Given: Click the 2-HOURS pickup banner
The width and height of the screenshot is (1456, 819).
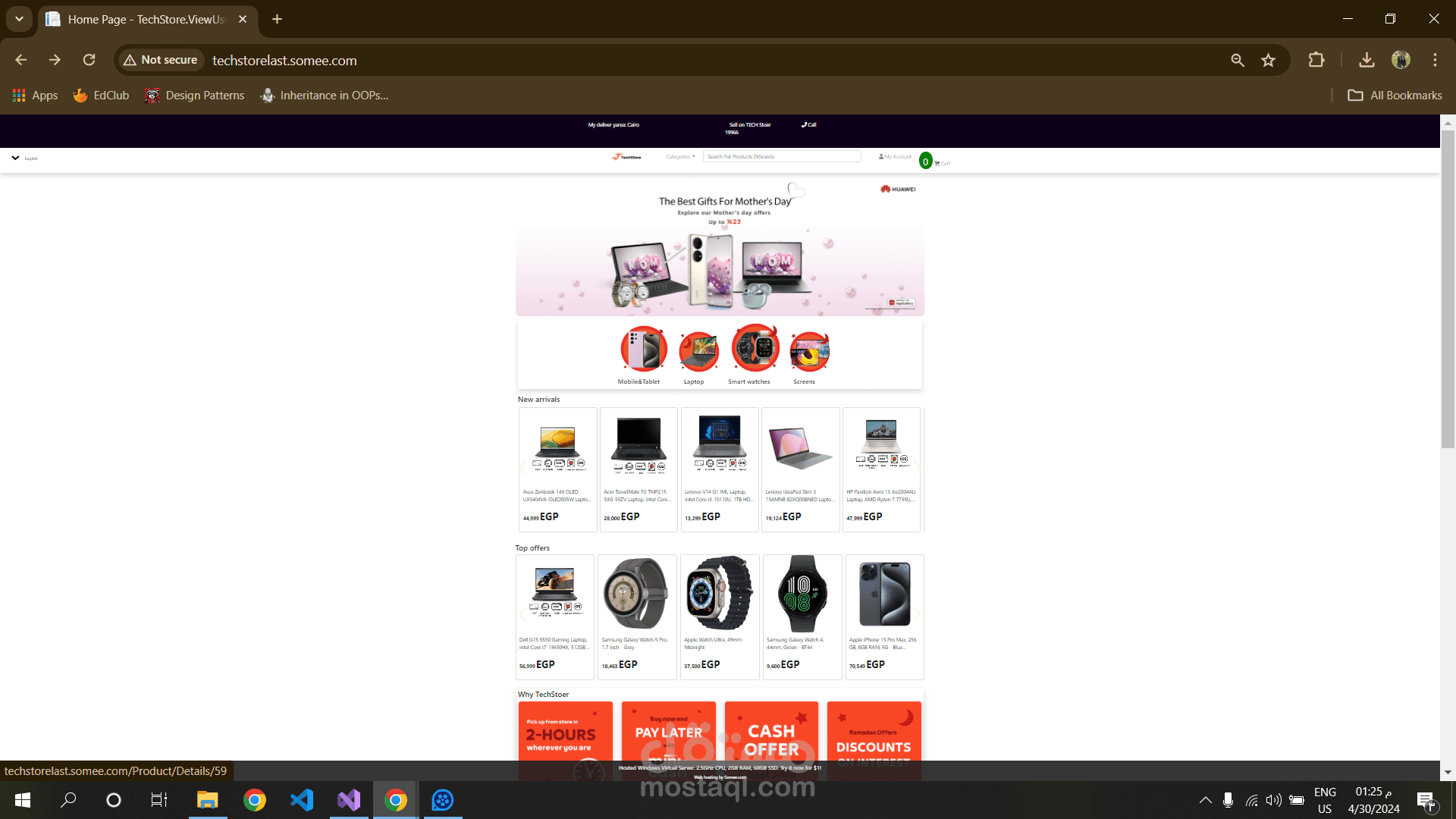Looking at the screenshot, I should [x=565, y=733].
